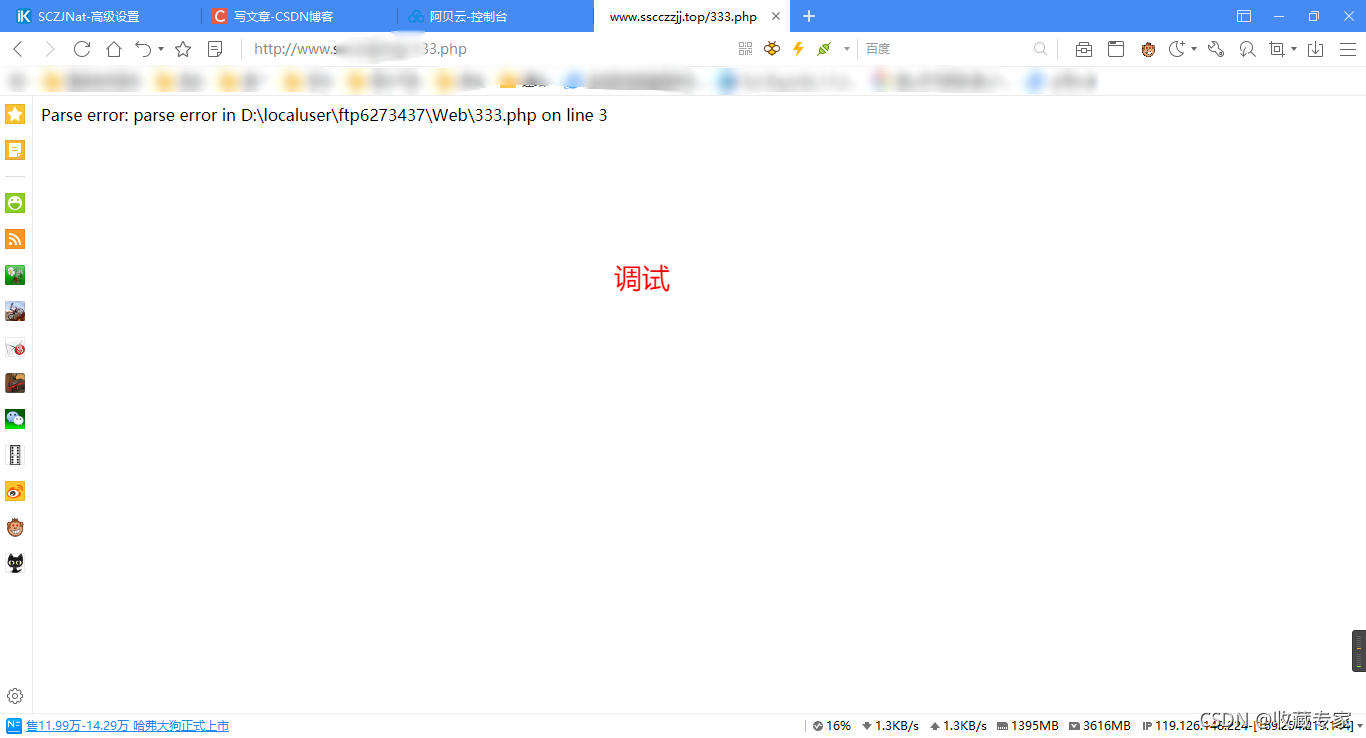Open developer tools wrench icon
This screenshot has height=738, width=1366.
coord(1216,49)
